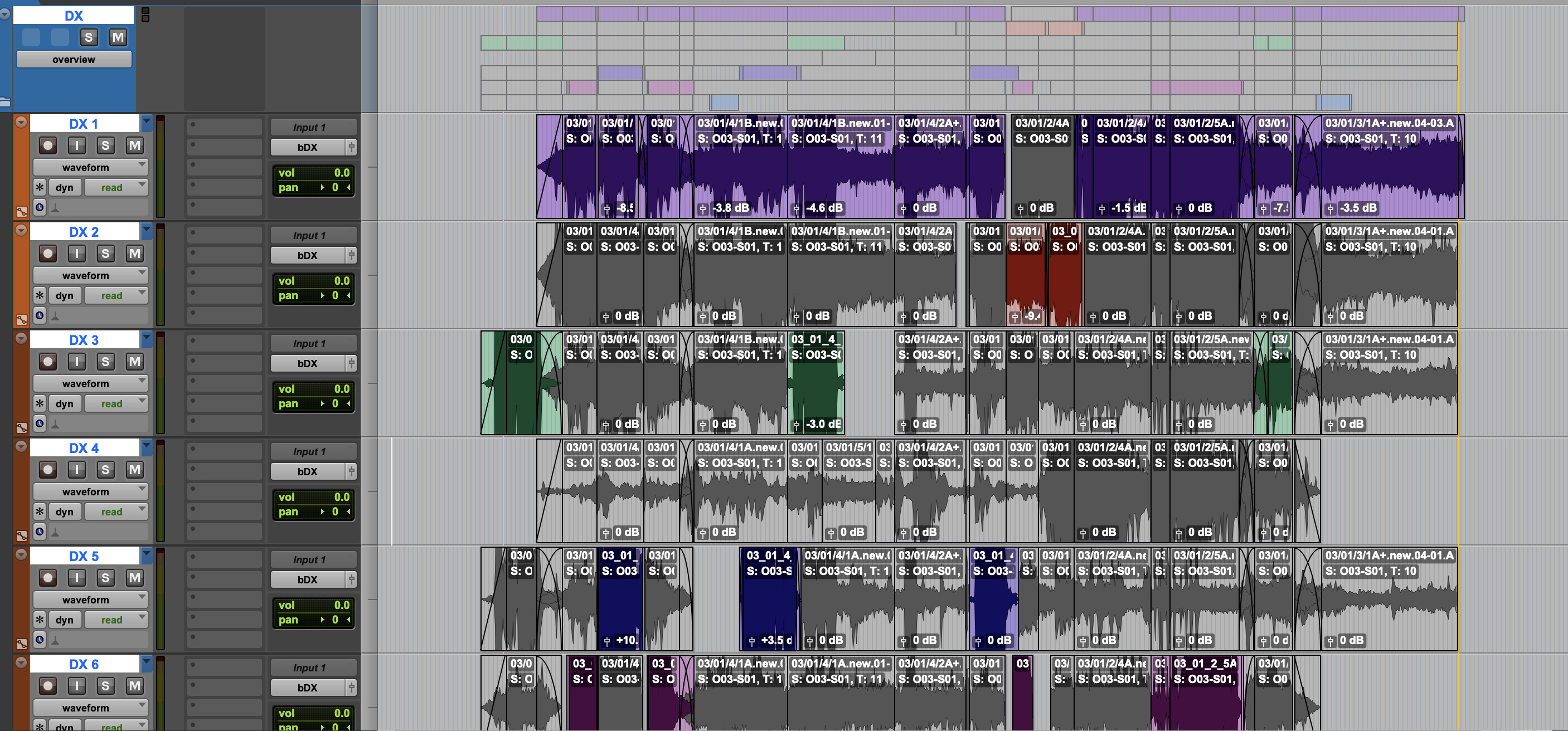Click the automation lane icon at bottom-left of DX 3
Image resolution: width=1568 pixels, height=731 pixels.
pos(21,428)
